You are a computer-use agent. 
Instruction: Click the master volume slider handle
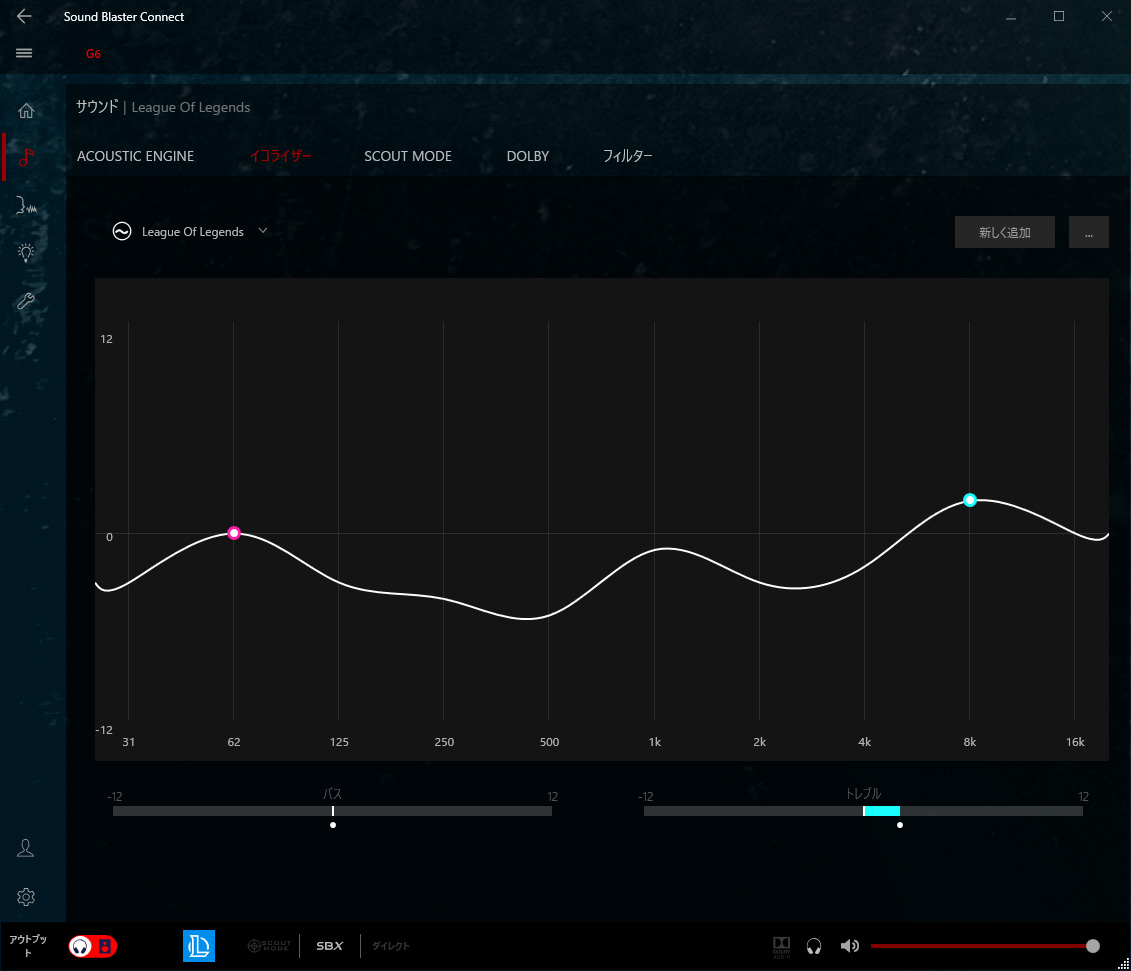1093,946
